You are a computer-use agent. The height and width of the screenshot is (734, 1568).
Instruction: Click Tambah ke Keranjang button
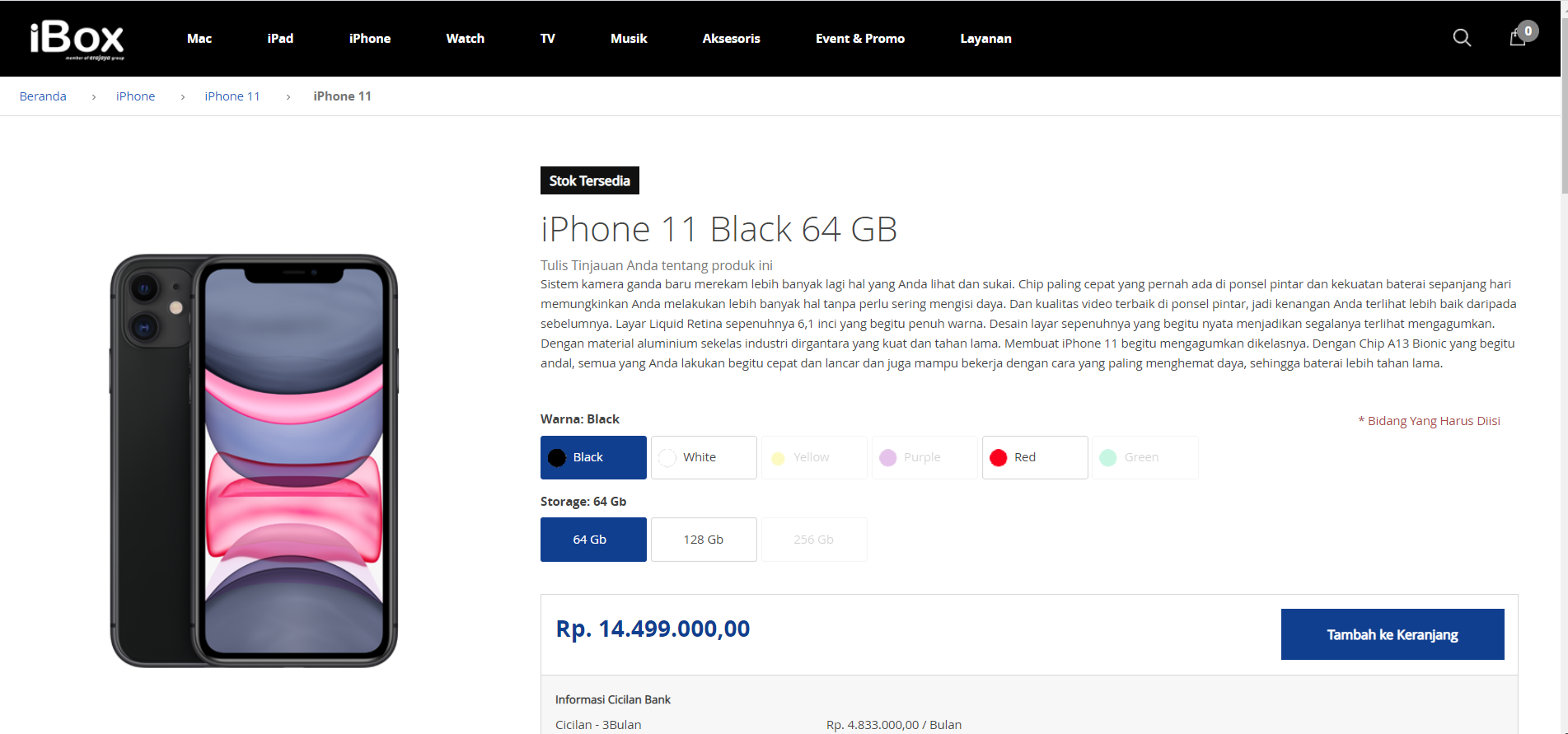click(x=1392, y=634)
